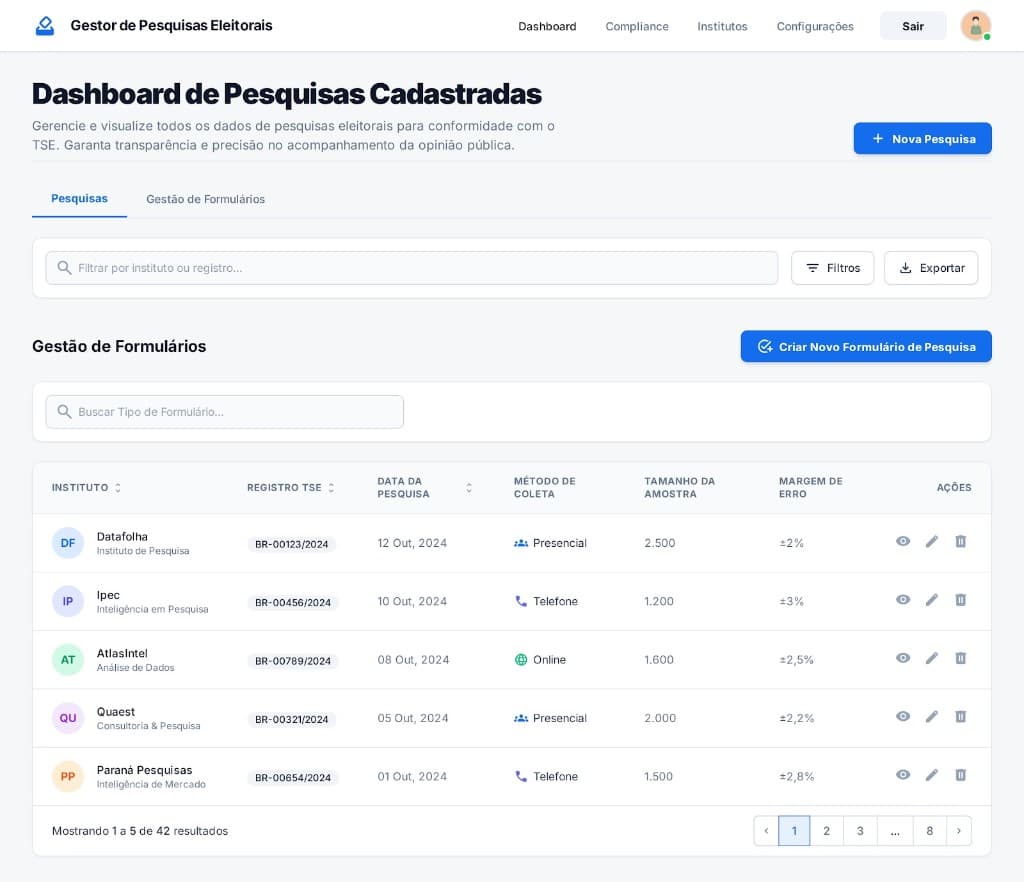Click registry badge BR-00654/2024
Viewport: 1024px width, 882px height.
(x=293, y=777)
